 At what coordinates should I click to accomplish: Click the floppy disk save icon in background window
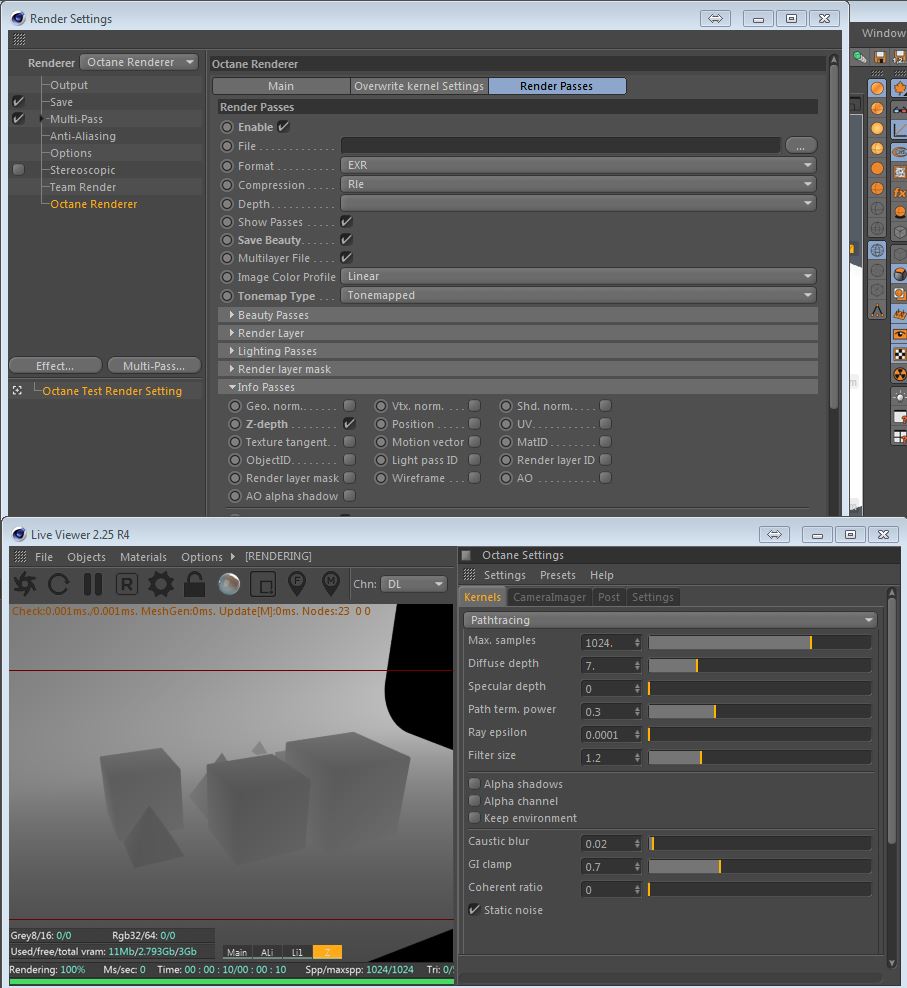[x=881, y=57]
